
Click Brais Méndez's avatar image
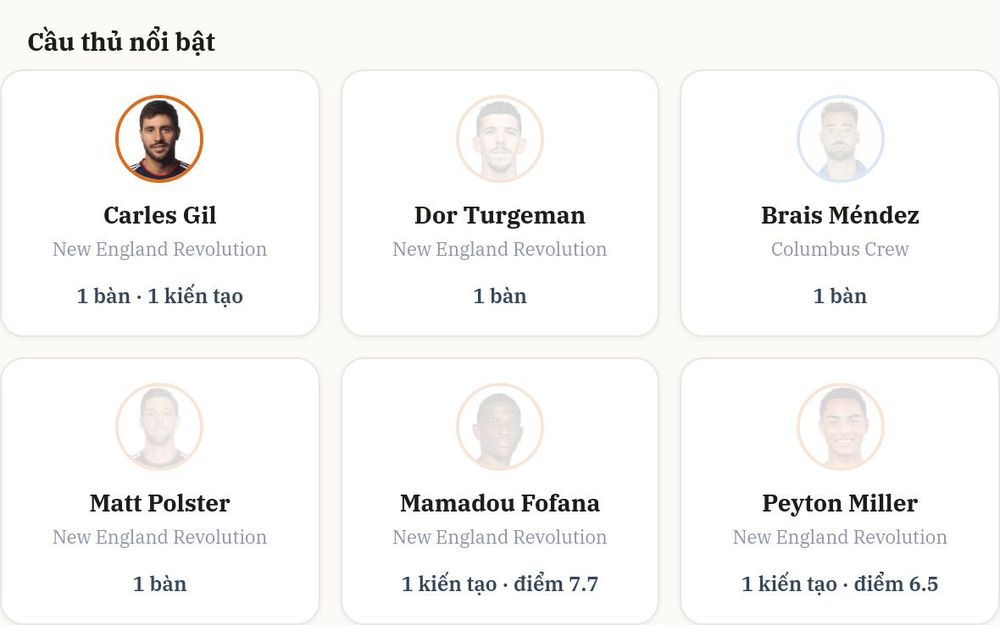[840, 139]
